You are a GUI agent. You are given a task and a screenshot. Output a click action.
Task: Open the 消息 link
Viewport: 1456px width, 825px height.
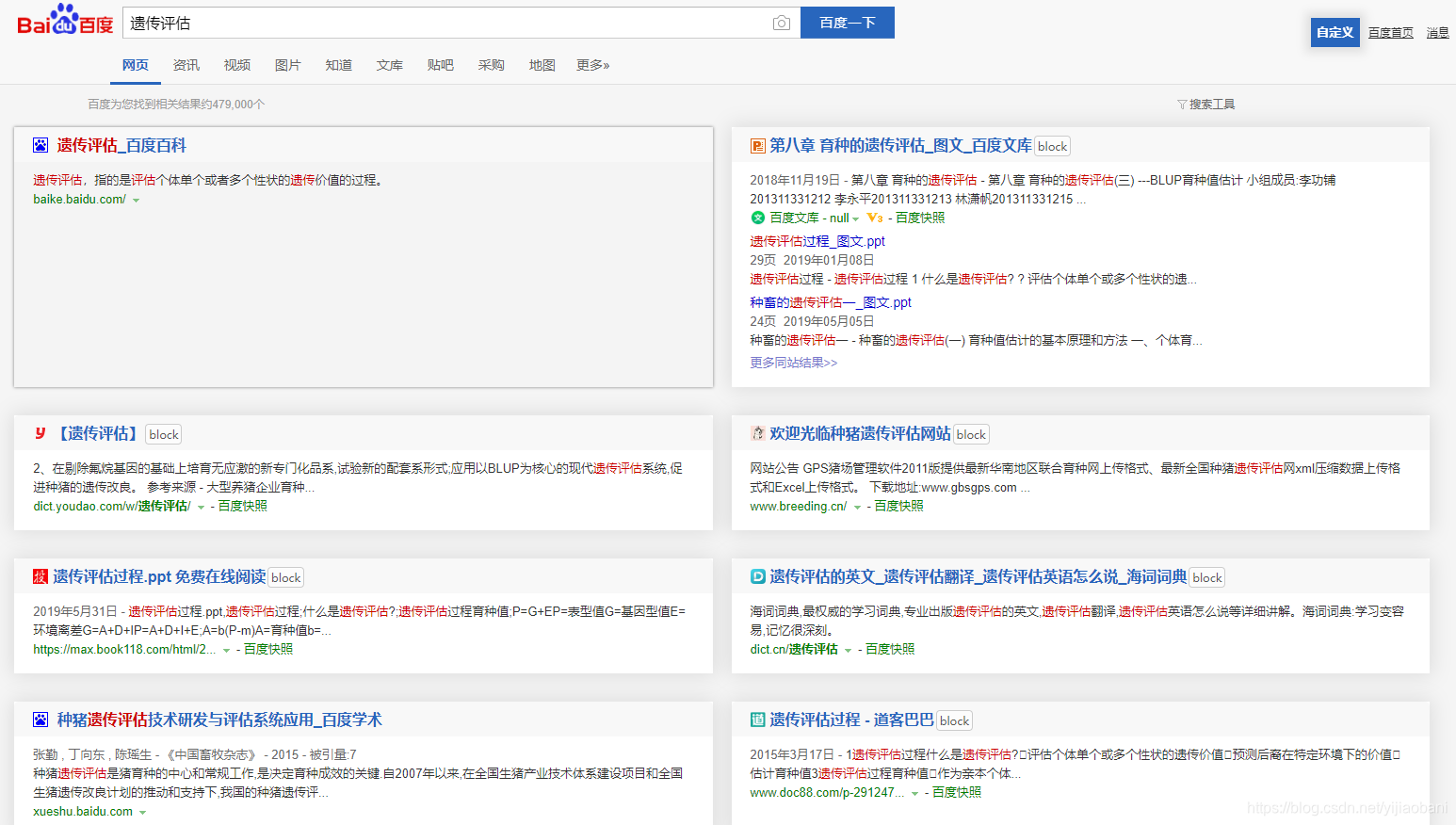[x=1438, y=33]
